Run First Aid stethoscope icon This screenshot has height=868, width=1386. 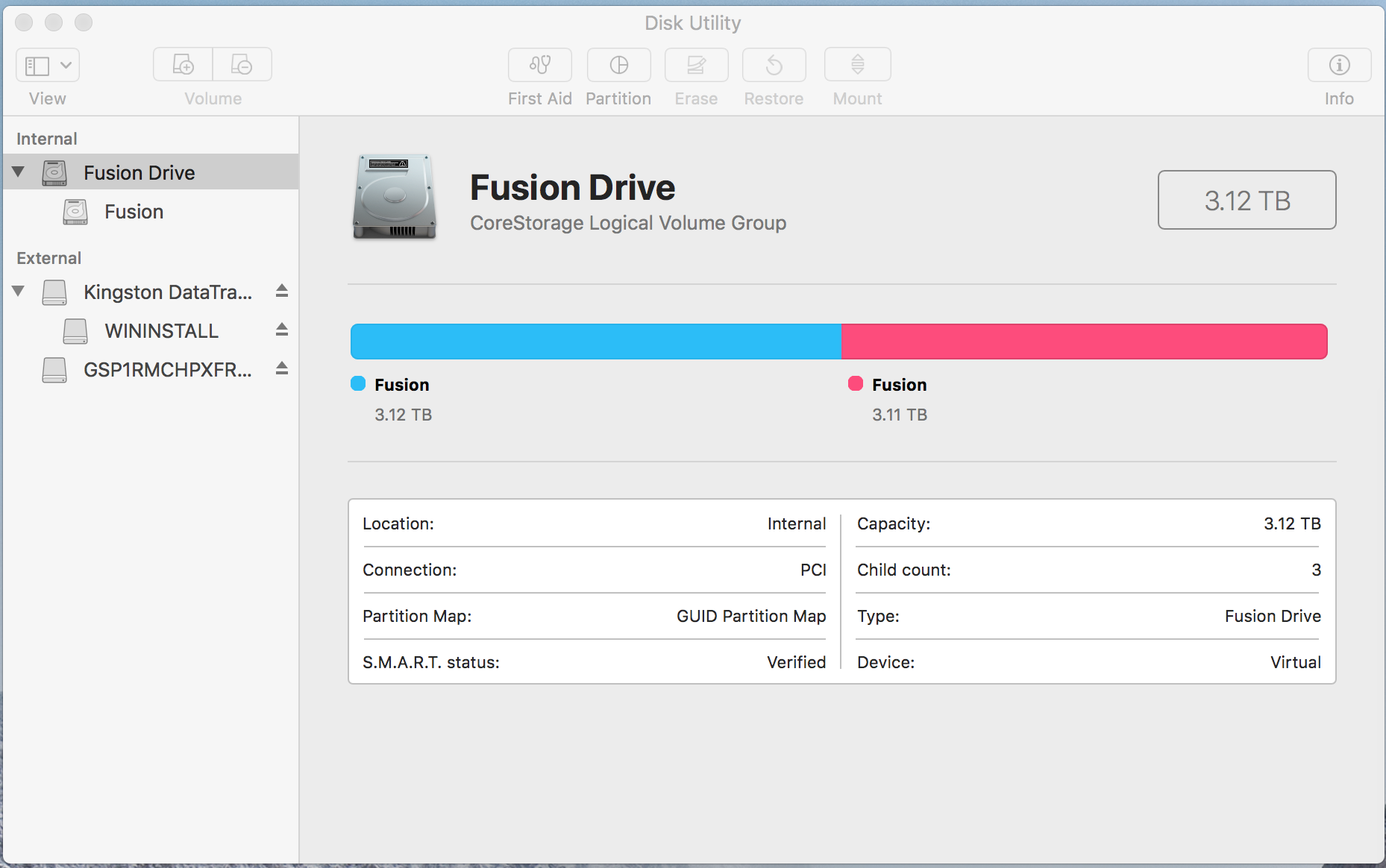(540, 66)
